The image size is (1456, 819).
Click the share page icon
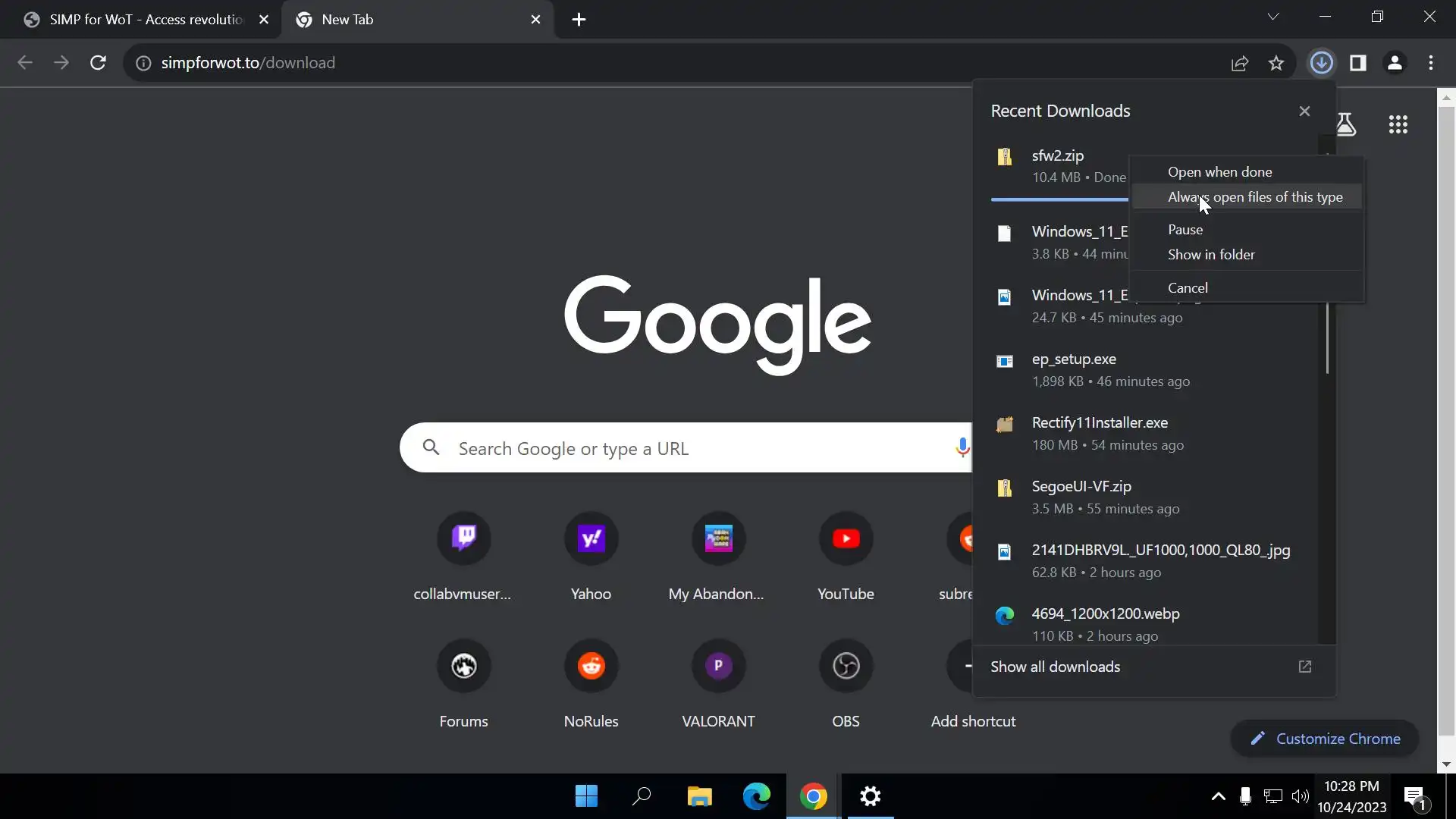tap(1240, 63)
